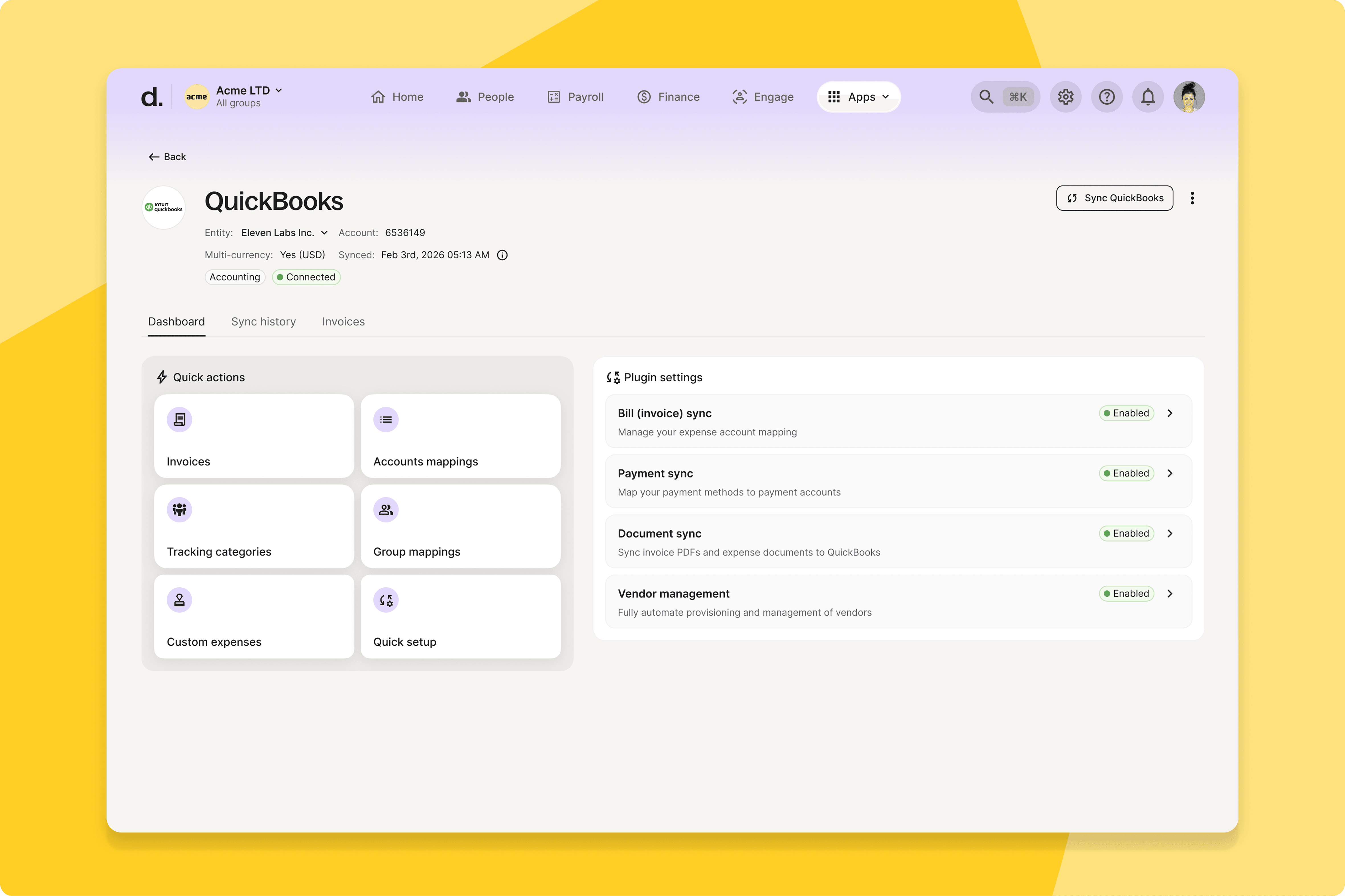Screen dimensions: 1345x896
Task: Open the Accounts mappings card
Action: point(461,436)
